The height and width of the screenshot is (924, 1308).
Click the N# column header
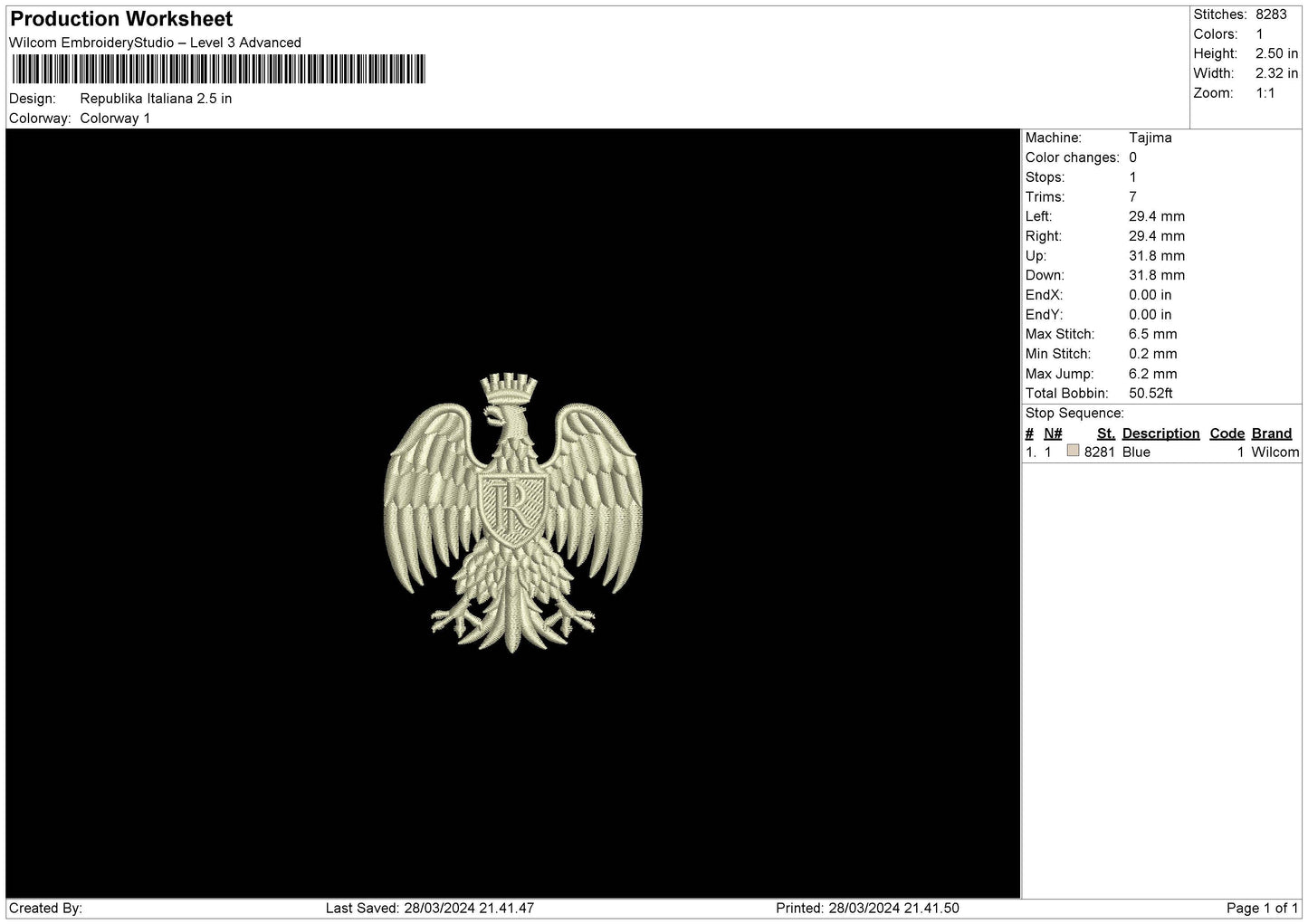click(x=1053, y=433)
